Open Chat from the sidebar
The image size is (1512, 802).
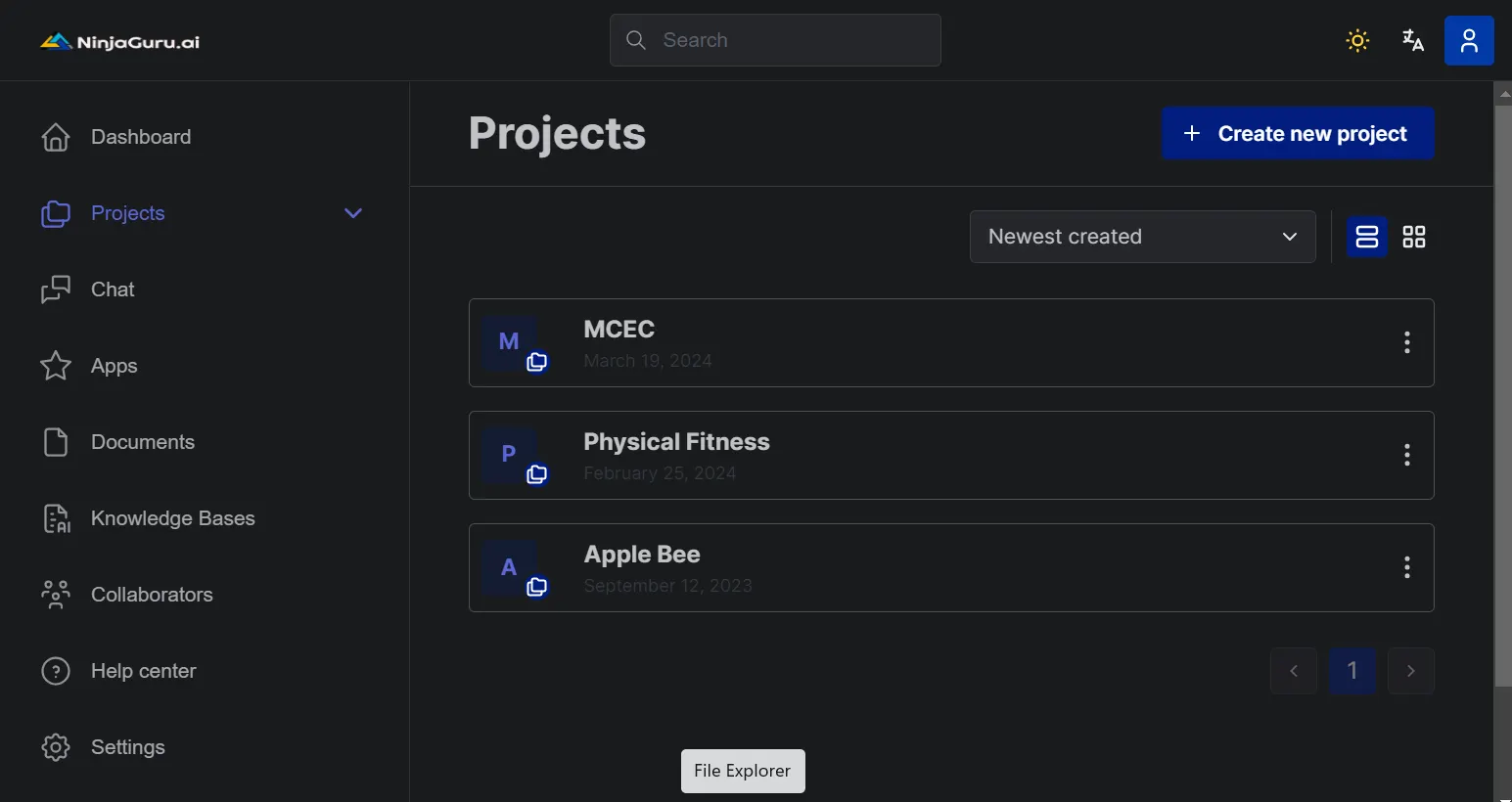113,290
